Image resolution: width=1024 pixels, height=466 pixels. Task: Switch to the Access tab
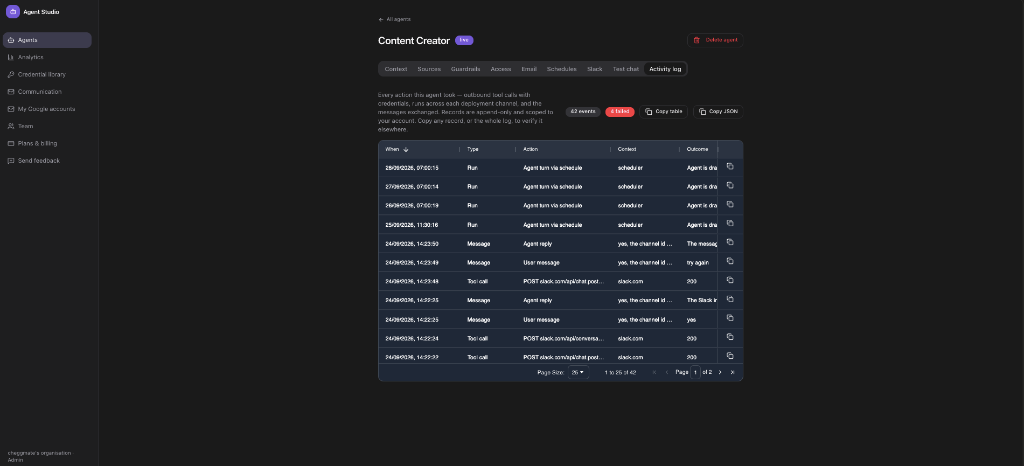[501, 69]
